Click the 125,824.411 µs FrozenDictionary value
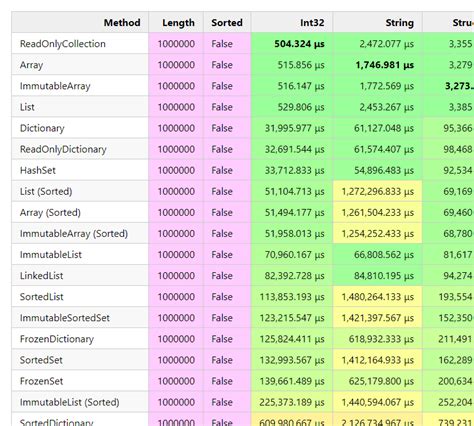474x426 pixels. coord(292,339)
